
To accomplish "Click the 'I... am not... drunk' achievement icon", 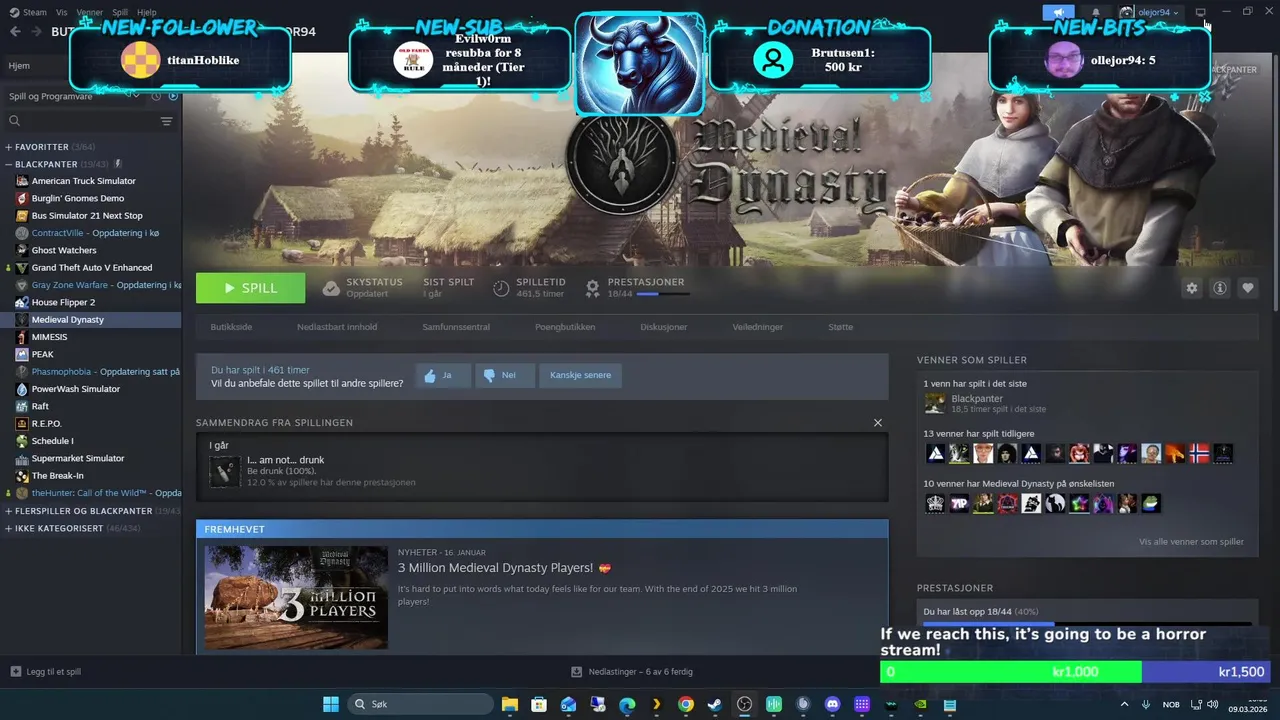I will [x=225, y=471].
